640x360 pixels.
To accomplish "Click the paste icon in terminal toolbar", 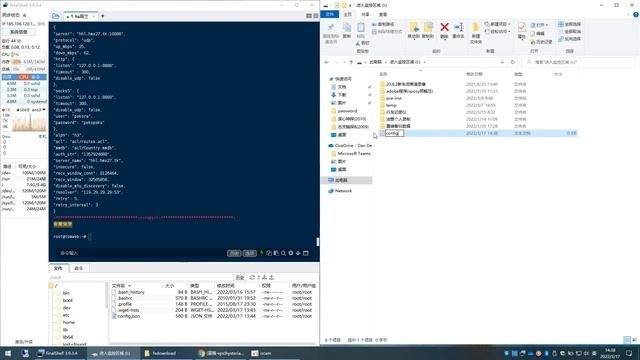I will [276, 253].
